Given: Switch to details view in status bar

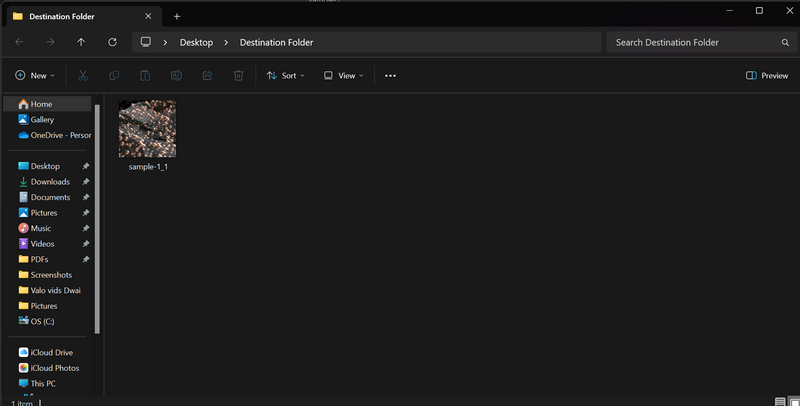Looking at the screenshot, I should tap(780, 401).
